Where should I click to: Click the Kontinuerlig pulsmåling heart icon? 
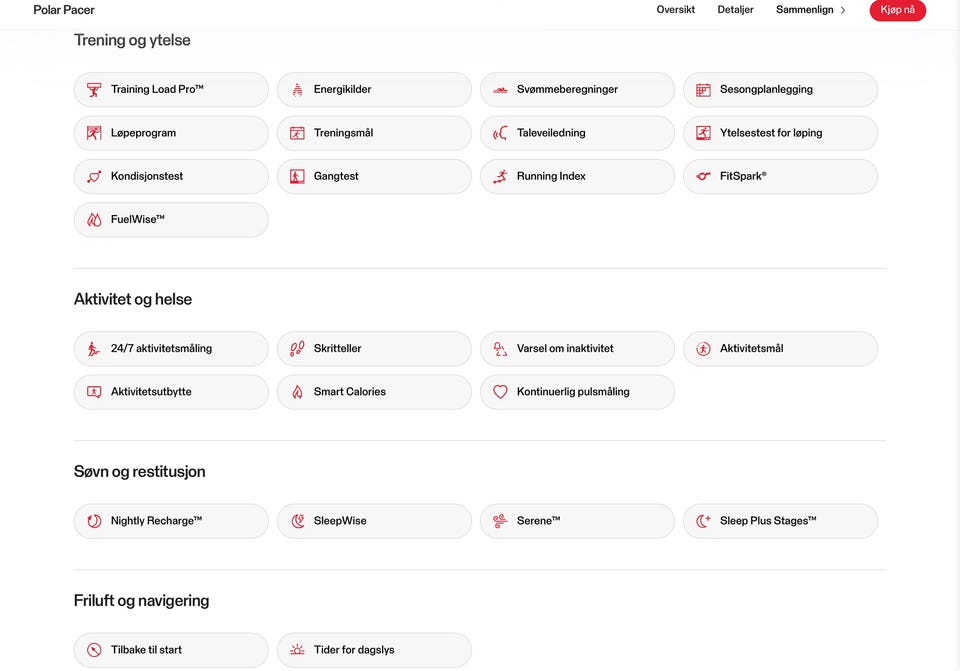click(500, 392)
